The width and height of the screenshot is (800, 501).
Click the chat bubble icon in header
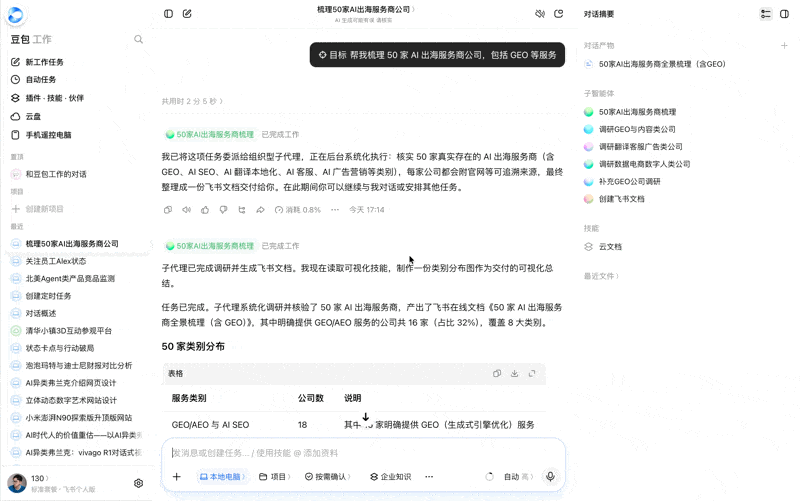pyautogui.click(x=559, y=14)
